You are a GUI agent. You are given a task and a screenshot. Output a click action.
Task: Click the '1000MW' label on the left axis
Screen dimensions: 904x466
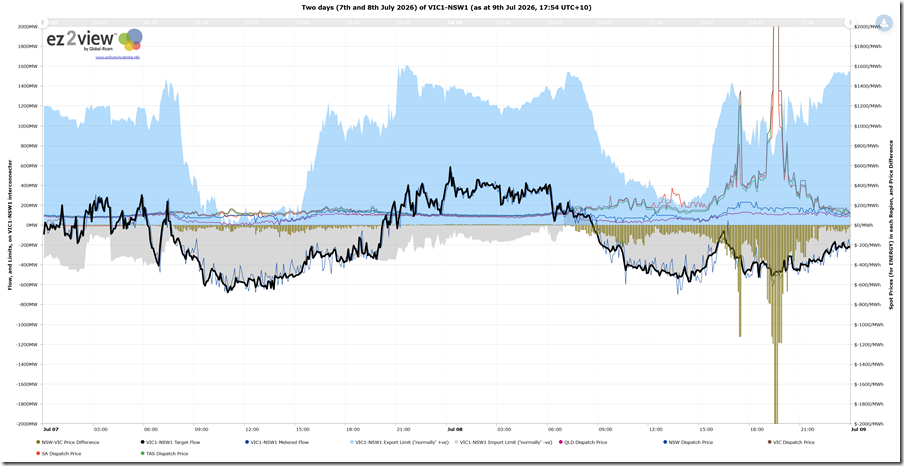[x=28, y=126]
